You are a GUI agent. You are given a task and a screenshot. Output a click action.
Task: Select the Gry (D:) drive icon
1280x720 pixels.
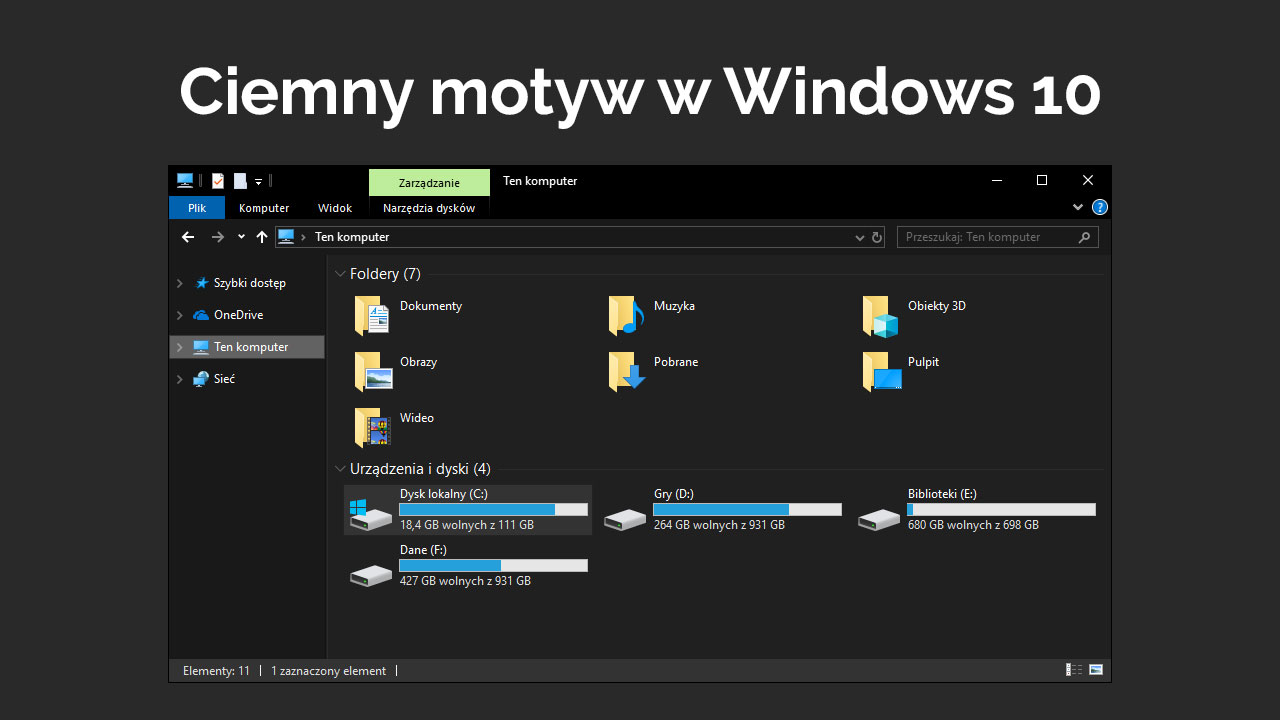pyautogui.click(x=625, y=519)
